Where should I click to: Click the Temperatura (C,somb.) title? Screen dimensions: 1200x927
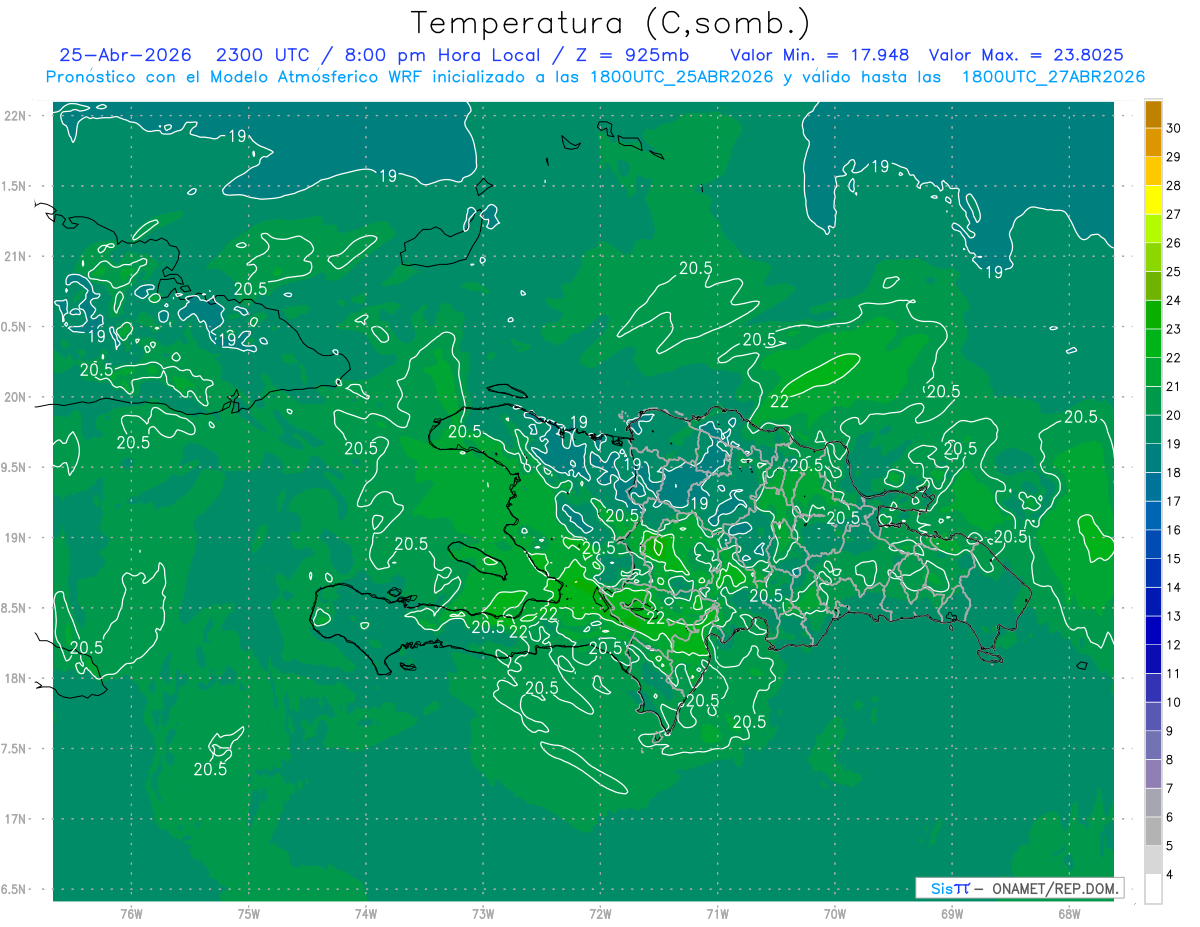[610, 23]
